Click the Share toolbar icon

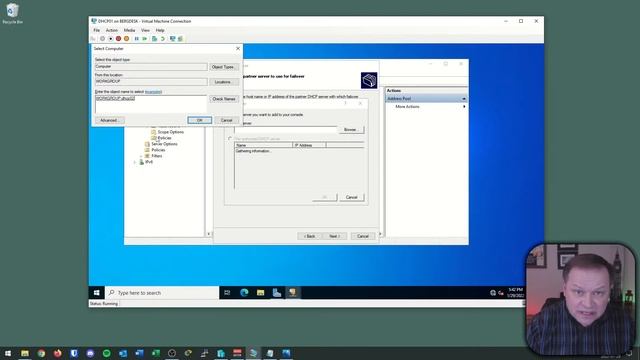point(180,39)
